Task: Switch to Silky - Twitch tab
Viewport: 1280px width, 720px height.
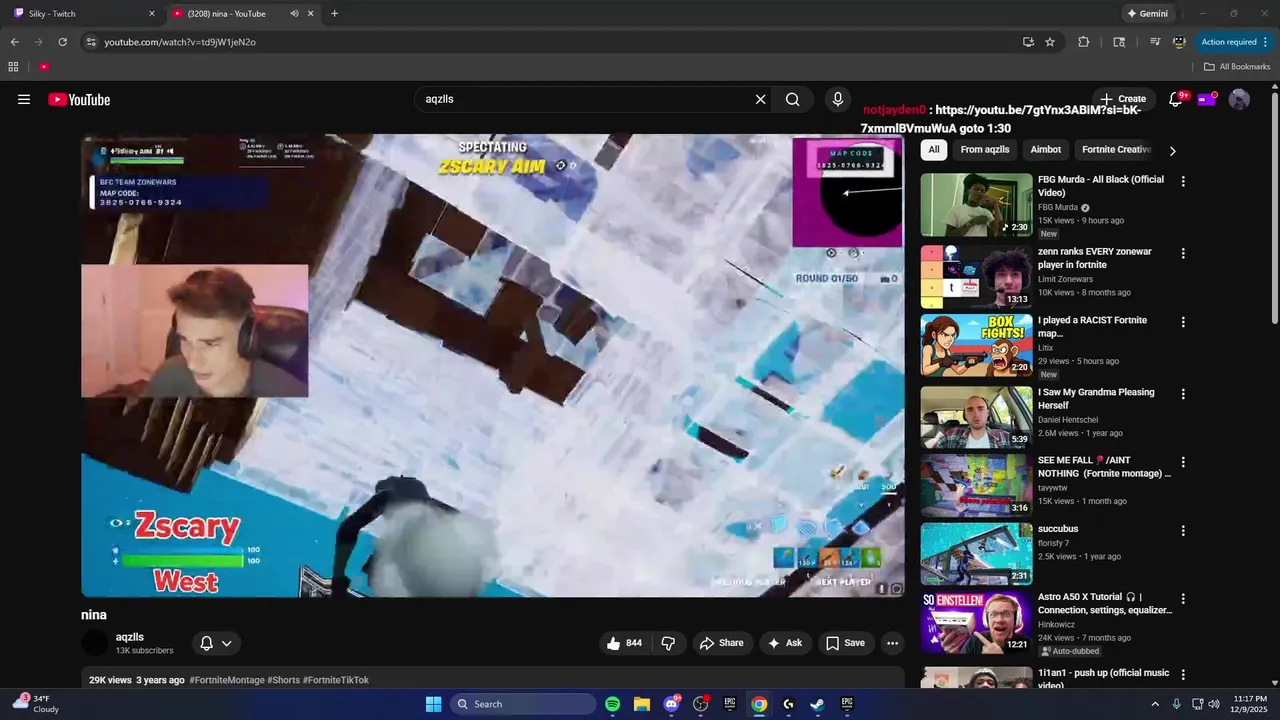Action: (84, 14)
